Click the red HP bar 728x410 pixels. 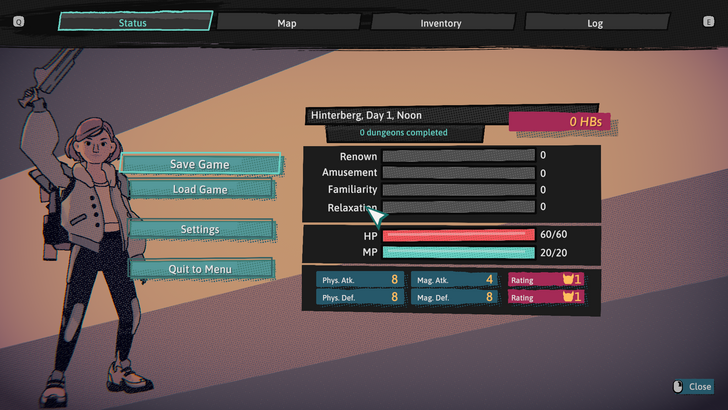459,235
